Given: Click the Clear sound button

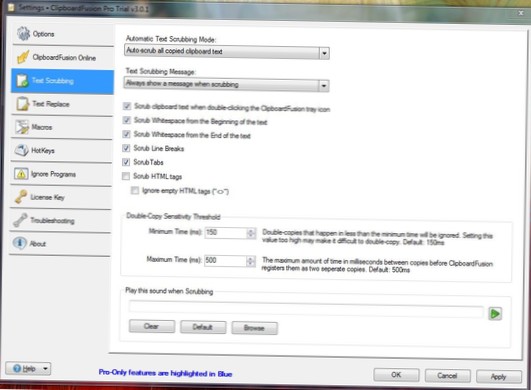Looking at the screenshot, I should tap(152, 326).
